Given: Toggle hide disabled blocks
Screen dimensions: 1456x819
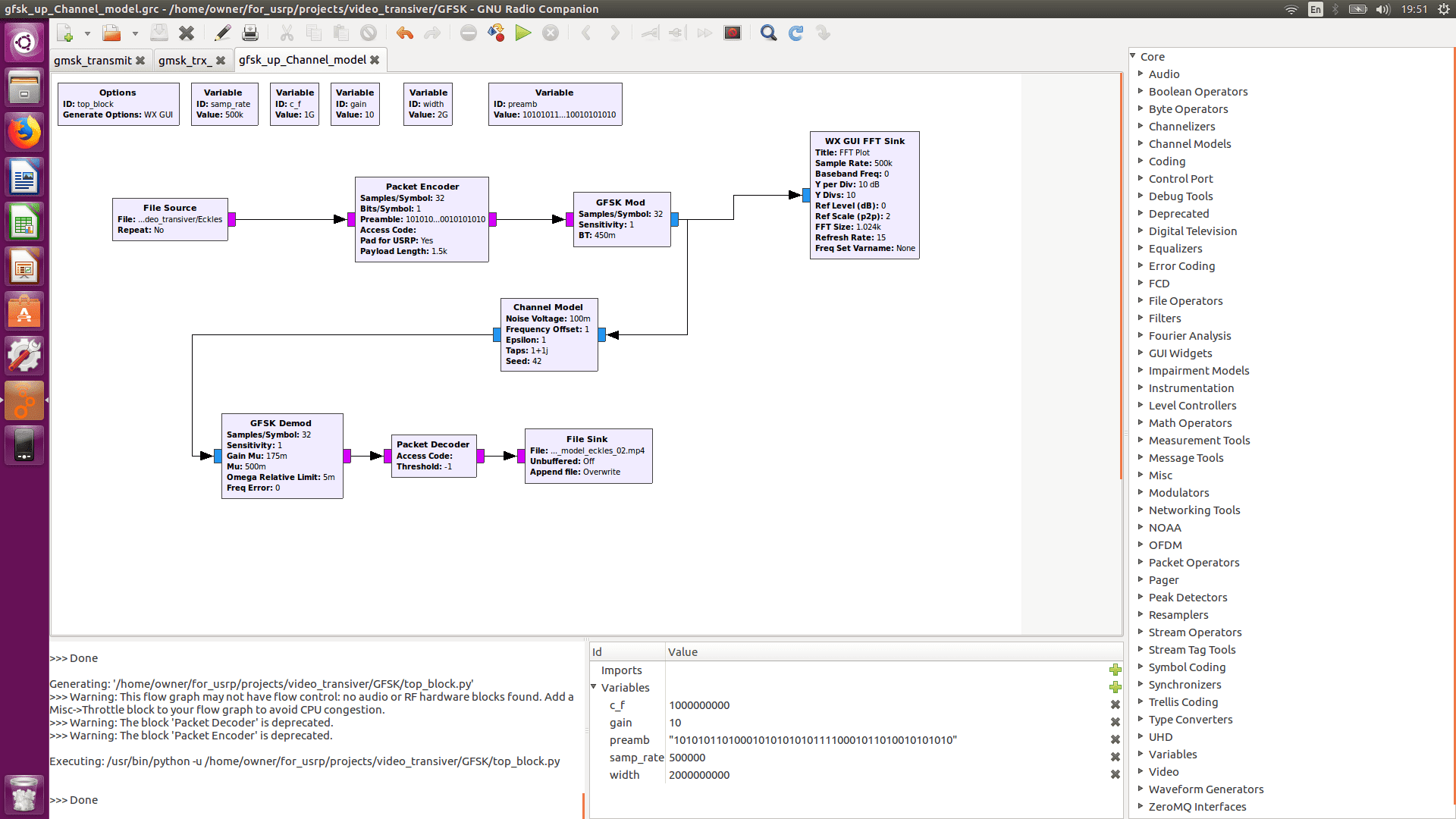Looking at the screenshot, I should click(x=733, y=33).
